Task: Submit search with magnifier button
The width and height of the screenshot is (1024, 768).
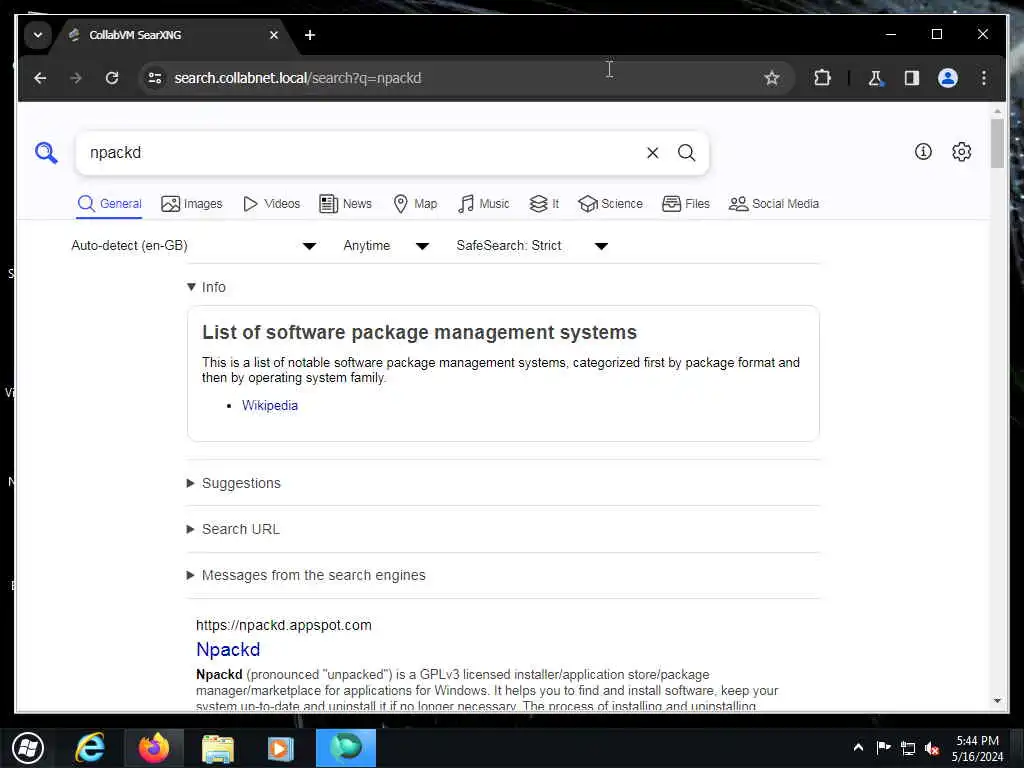Action: tap(686, 153)
